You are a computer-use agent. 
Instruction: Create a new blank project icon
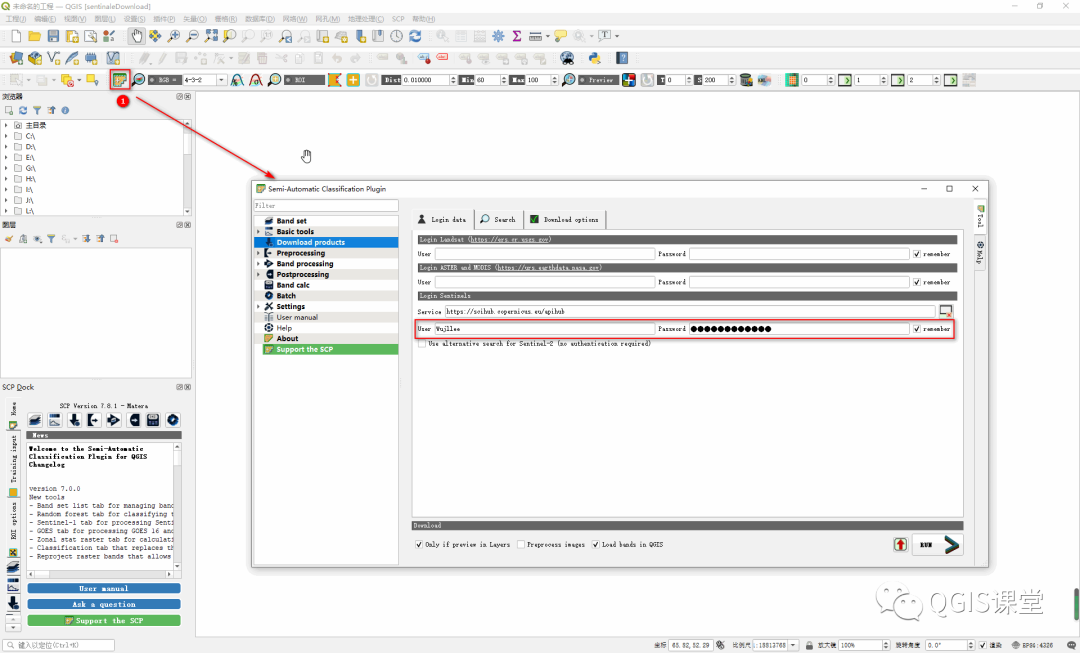click(16, 36)
